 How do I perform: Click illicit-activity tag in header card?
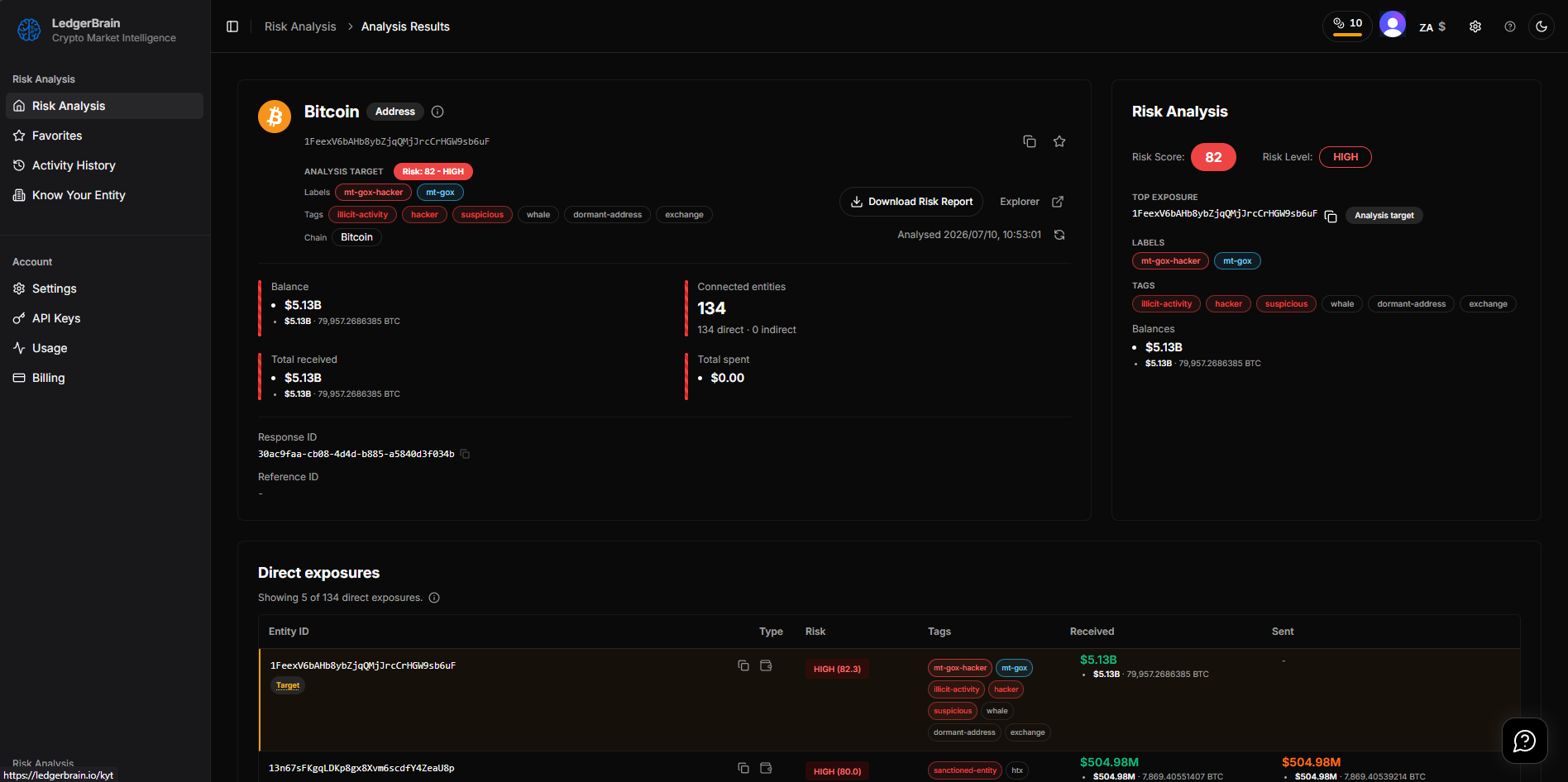[362, 215]
